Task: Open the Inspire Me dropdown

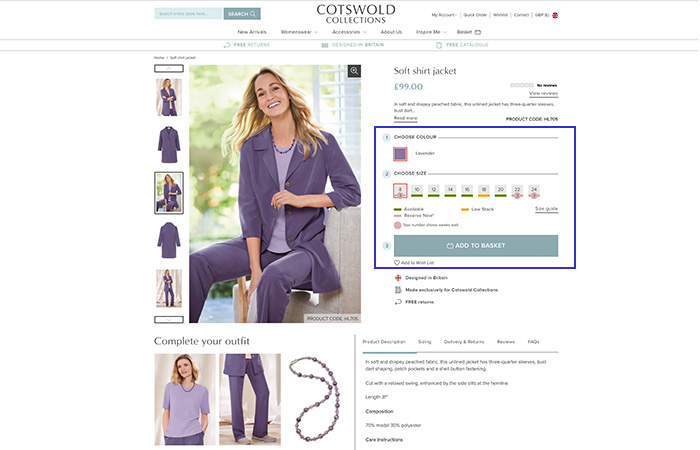Action: [431, 32]
